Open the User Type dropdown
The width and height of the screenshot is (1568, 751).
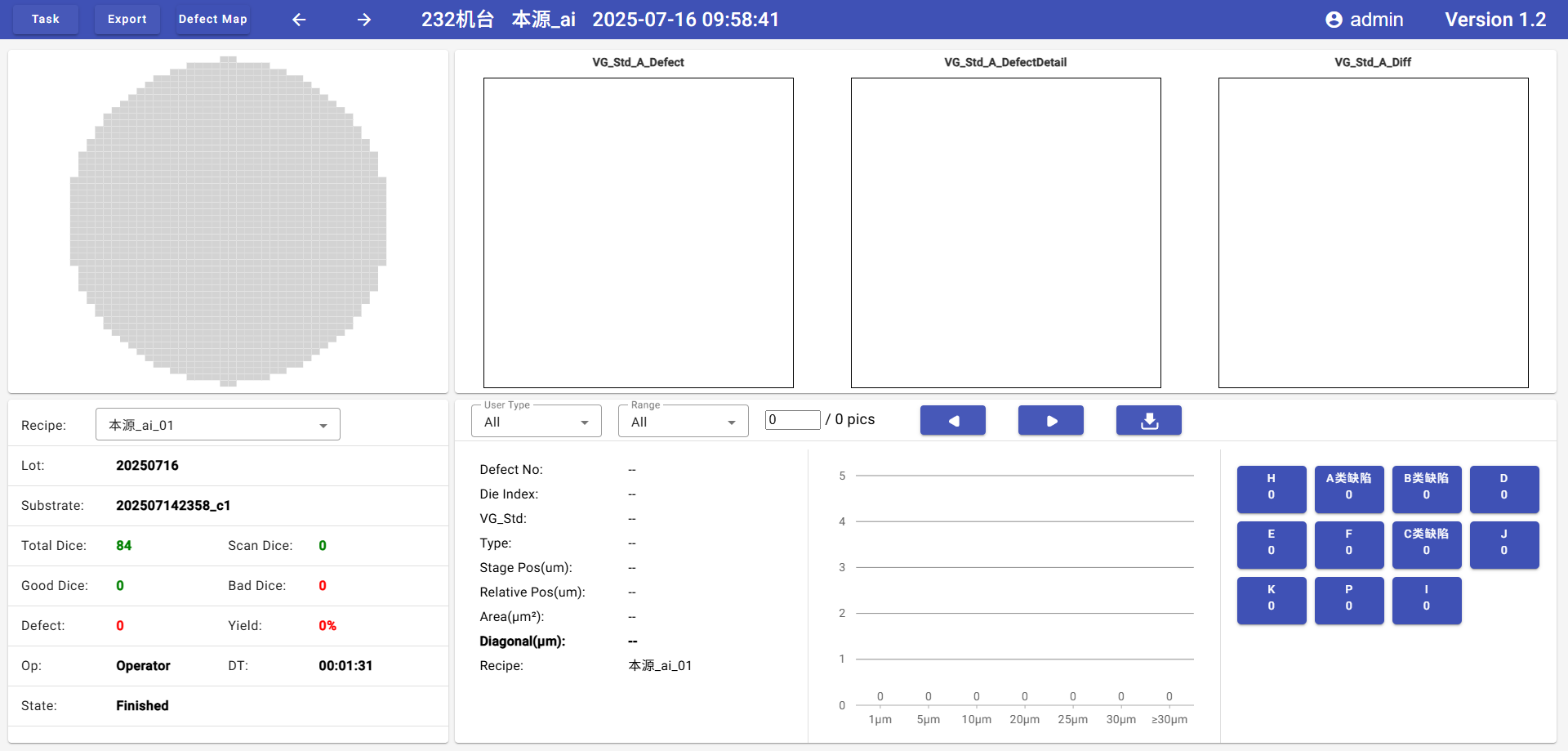click(536, 422)
